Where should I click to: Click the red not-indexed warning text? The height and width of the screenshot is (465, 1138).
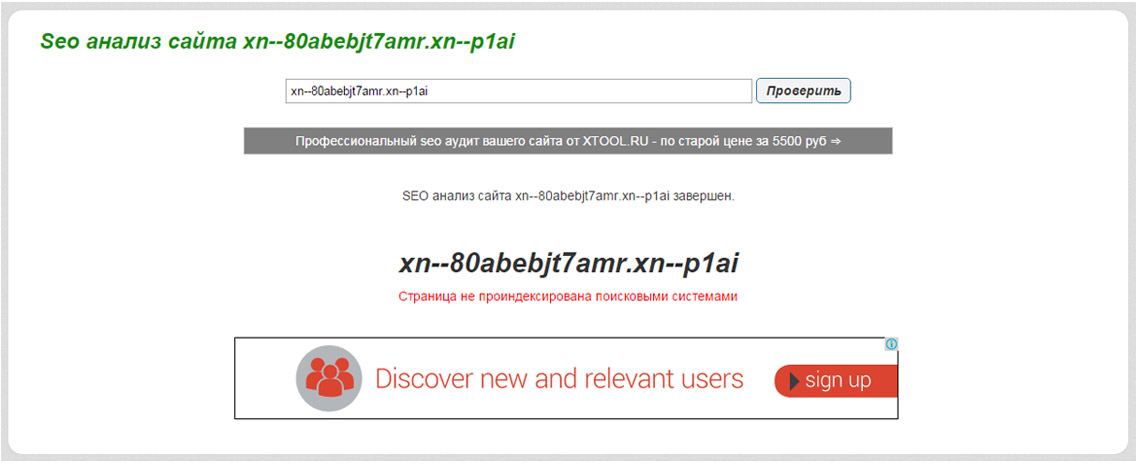click(568, 297)
